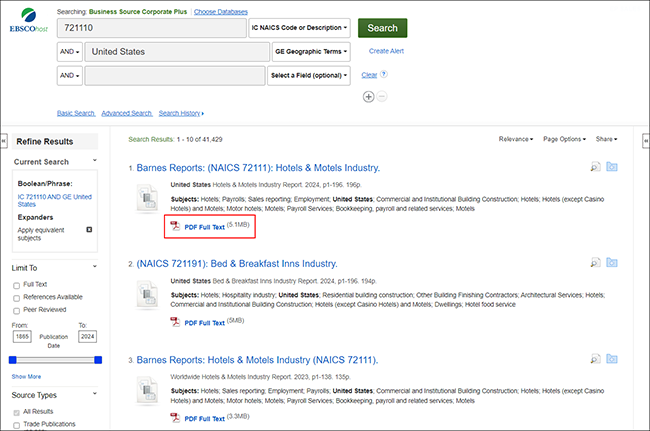The width and height of the screenshot is (650, 431).
Task: Collapse Limit To section
Action: 95,266
